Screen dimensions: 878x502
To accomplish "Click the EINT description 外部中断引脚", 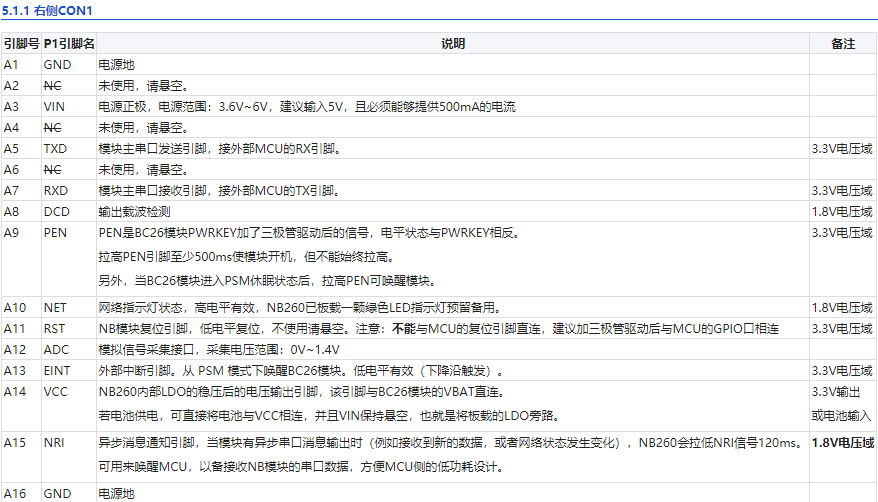I will (x=301, y=370).
